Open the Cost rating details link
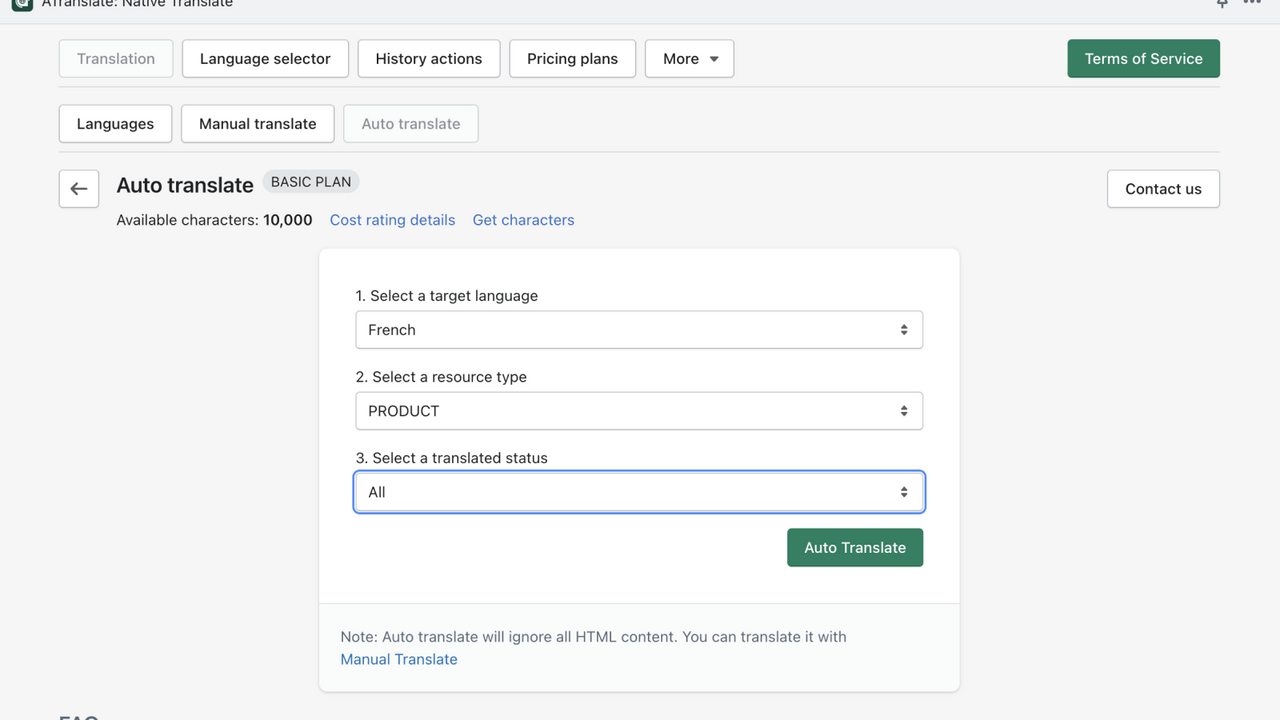The height and width of the screenshot is (720, 1280). 392,219
